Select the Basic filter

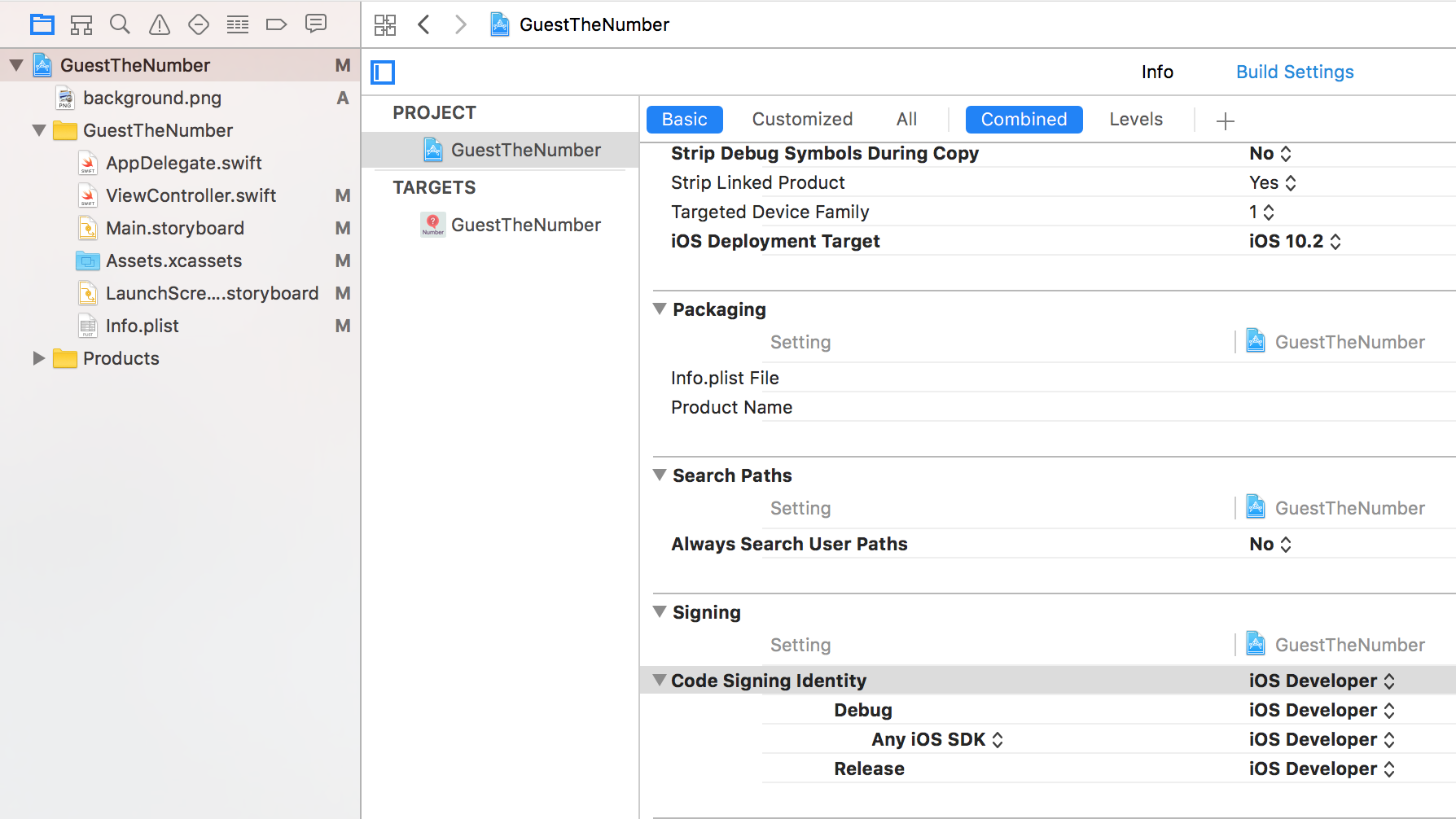[685, 119]
